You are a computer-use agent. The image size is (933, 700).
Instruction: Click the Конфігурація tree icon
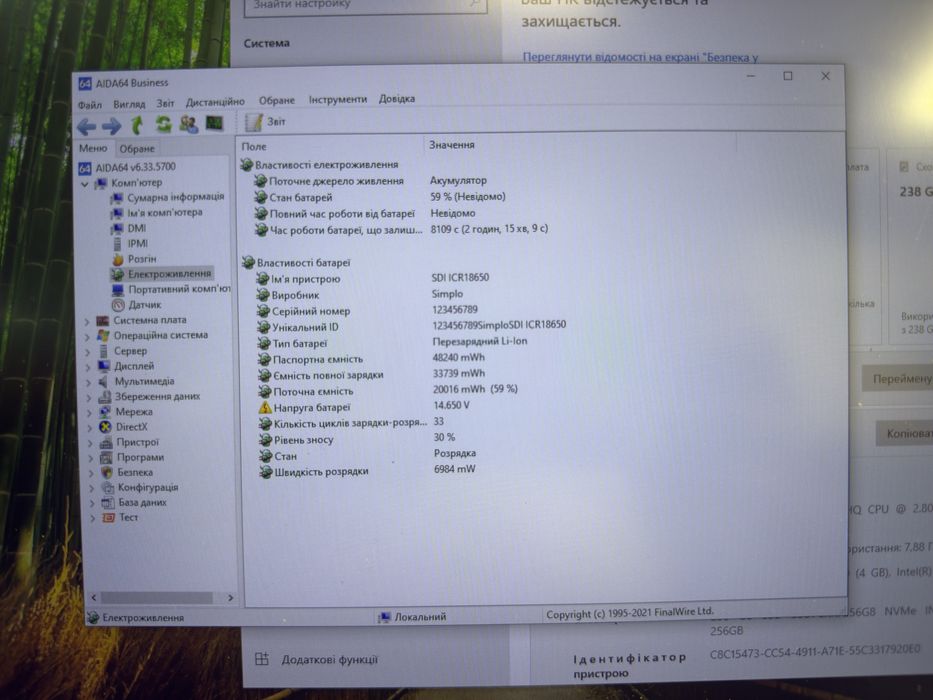tap(108, 488)
